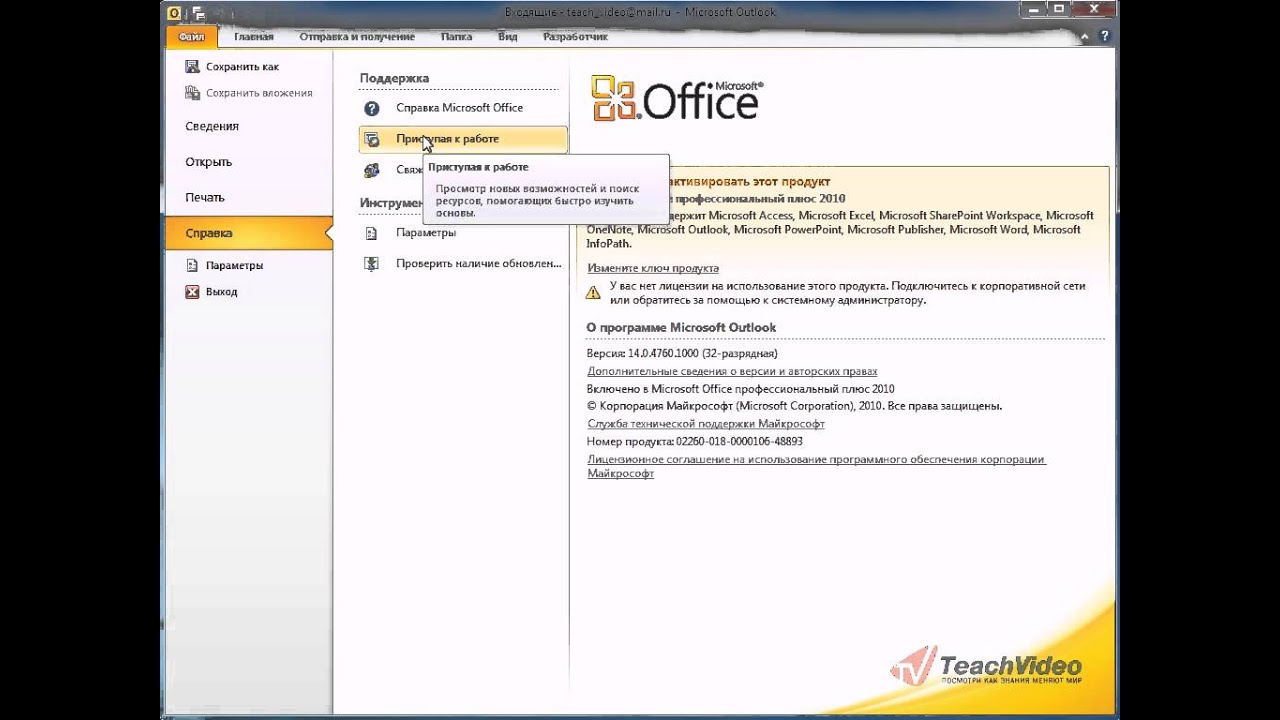Image resolution: width=1280 pixels, height=720 pixels.
Task: Click Проверить наличие обновлений
Action: [x=479, y=264]
